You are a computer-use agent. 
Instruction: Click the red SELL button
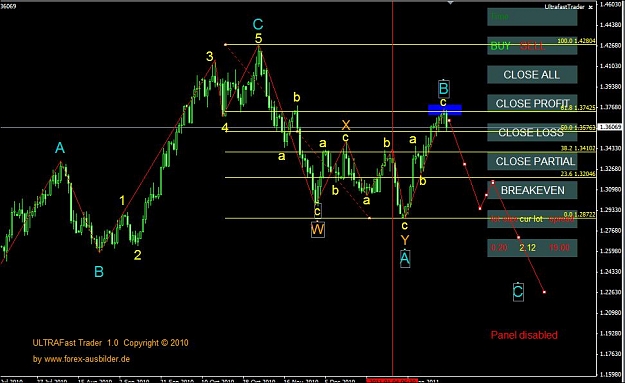pos(532,46)
